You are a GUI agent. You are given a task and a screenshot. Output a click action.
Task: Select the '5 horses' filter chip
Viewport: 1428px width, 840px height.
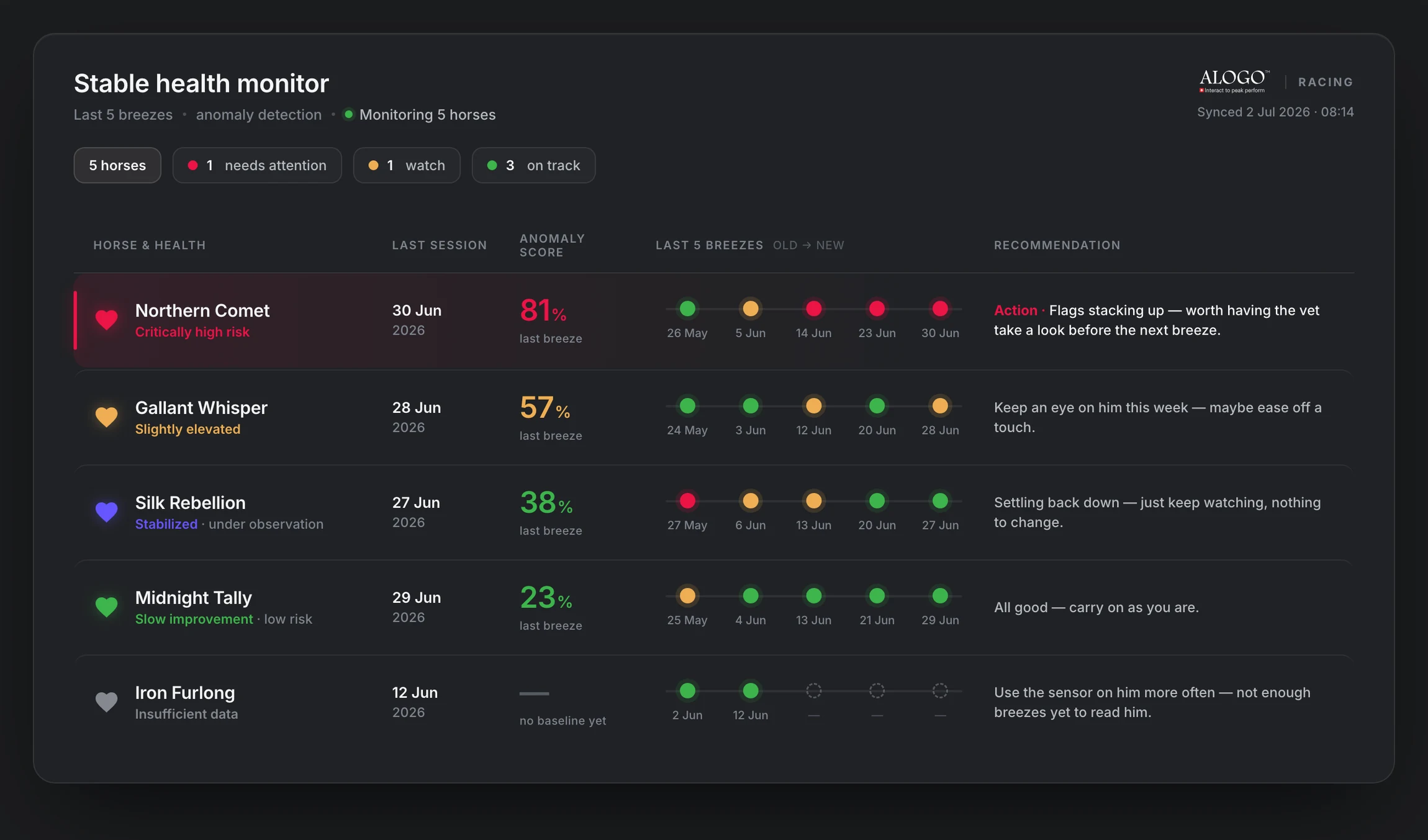[x=117, y=165]
